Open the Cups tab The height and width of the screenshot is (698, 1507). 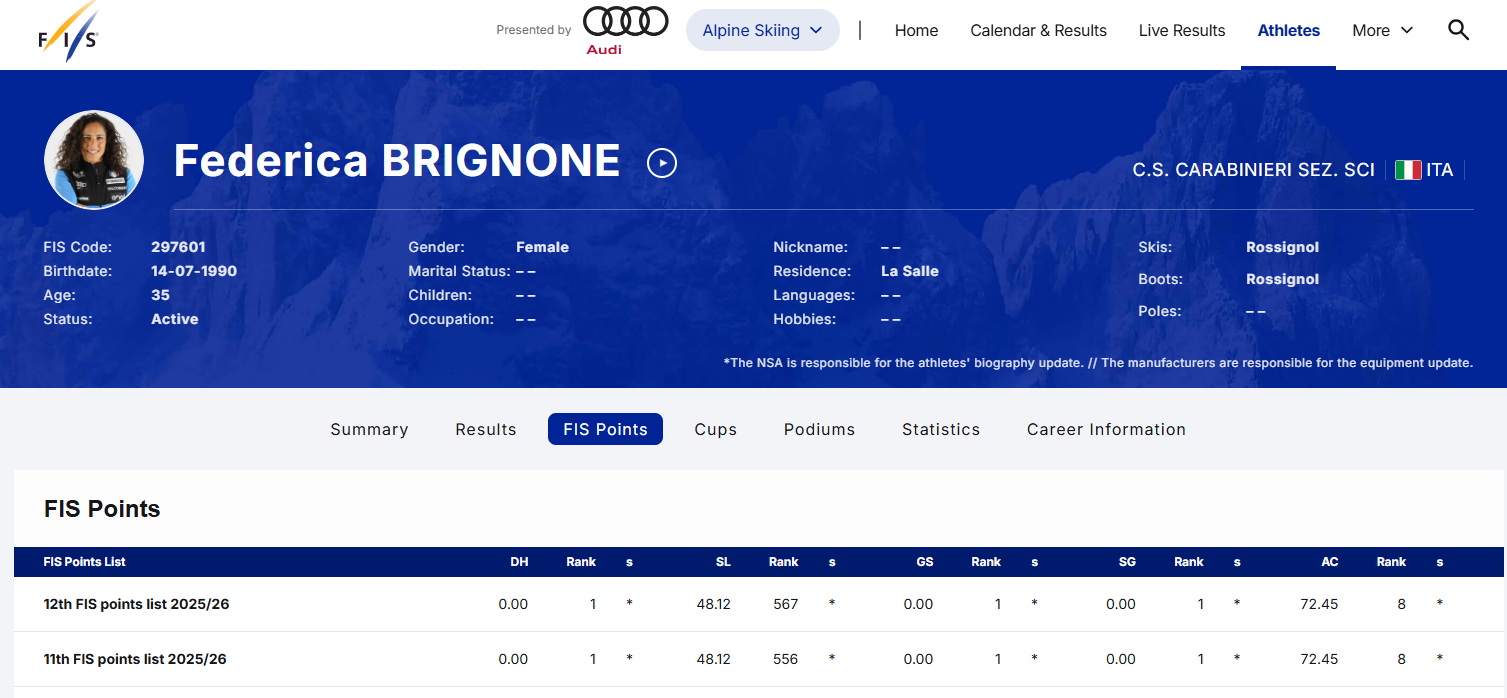click(715, 429)
